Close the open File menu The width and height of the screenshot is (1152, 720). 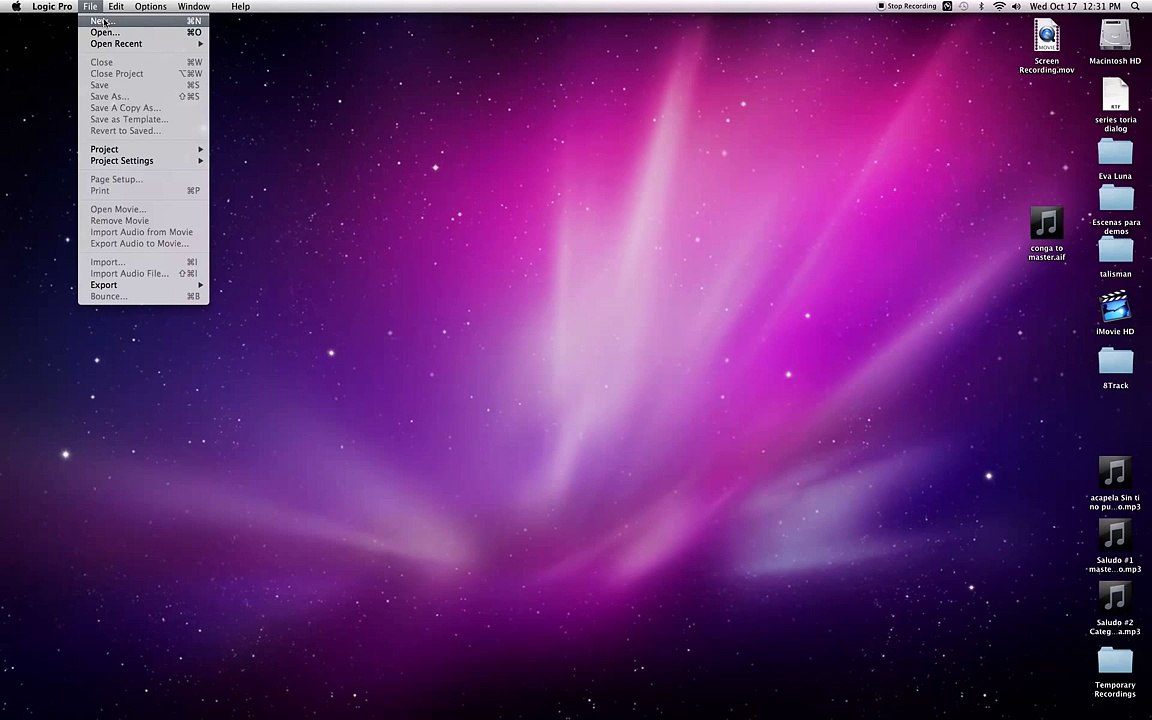tap(90, 7)
